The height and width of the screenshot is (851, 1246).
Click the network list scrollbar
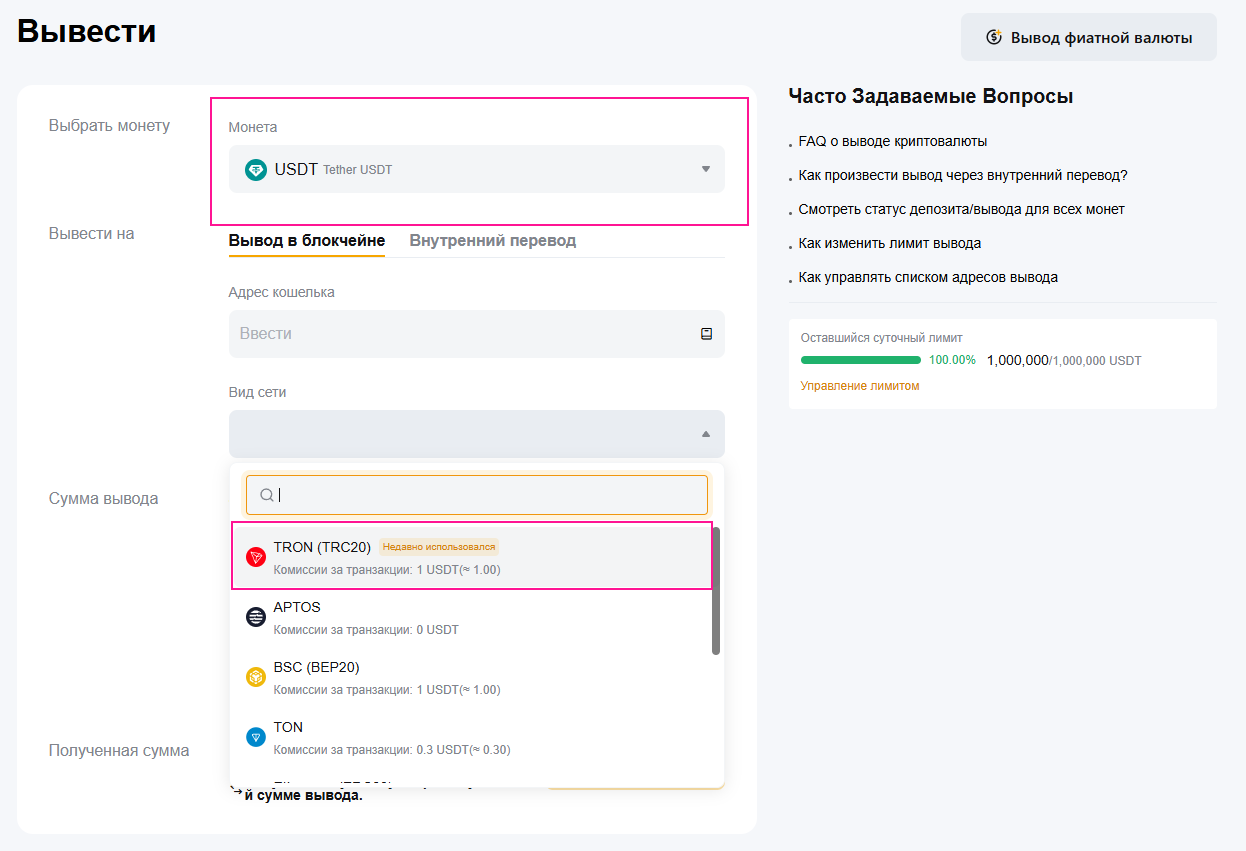pos(715,590)
